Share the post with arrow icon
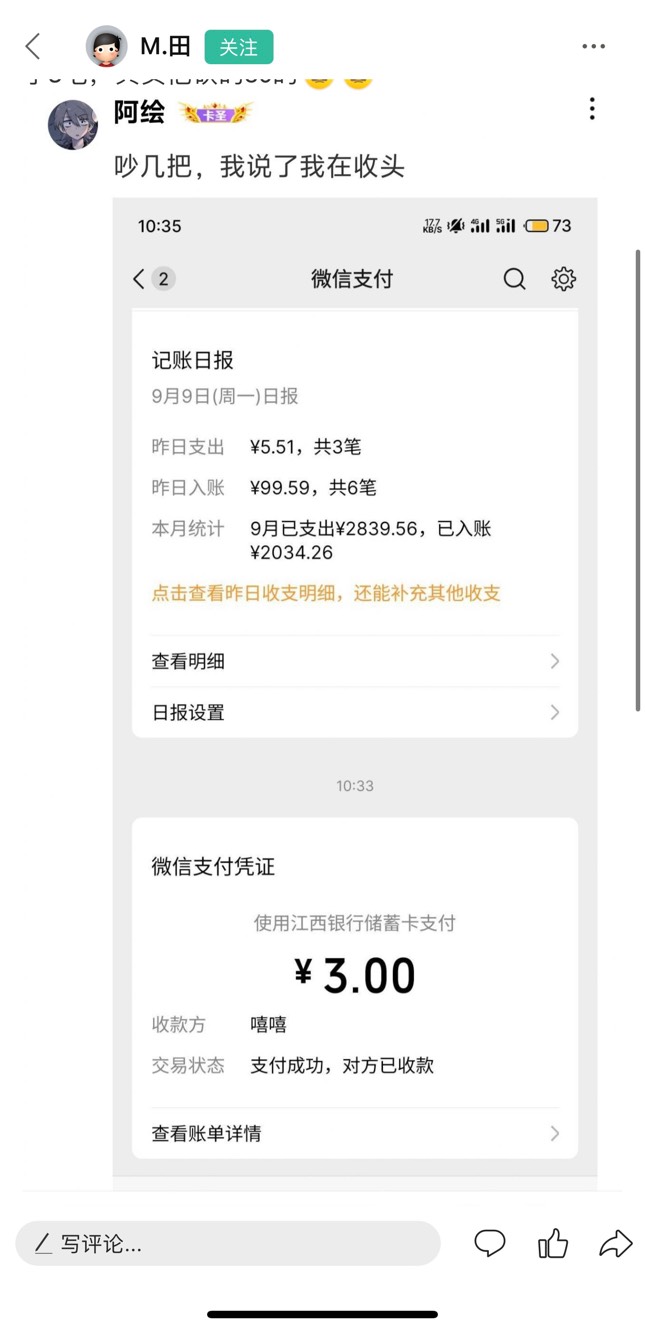 [616, 1243]
